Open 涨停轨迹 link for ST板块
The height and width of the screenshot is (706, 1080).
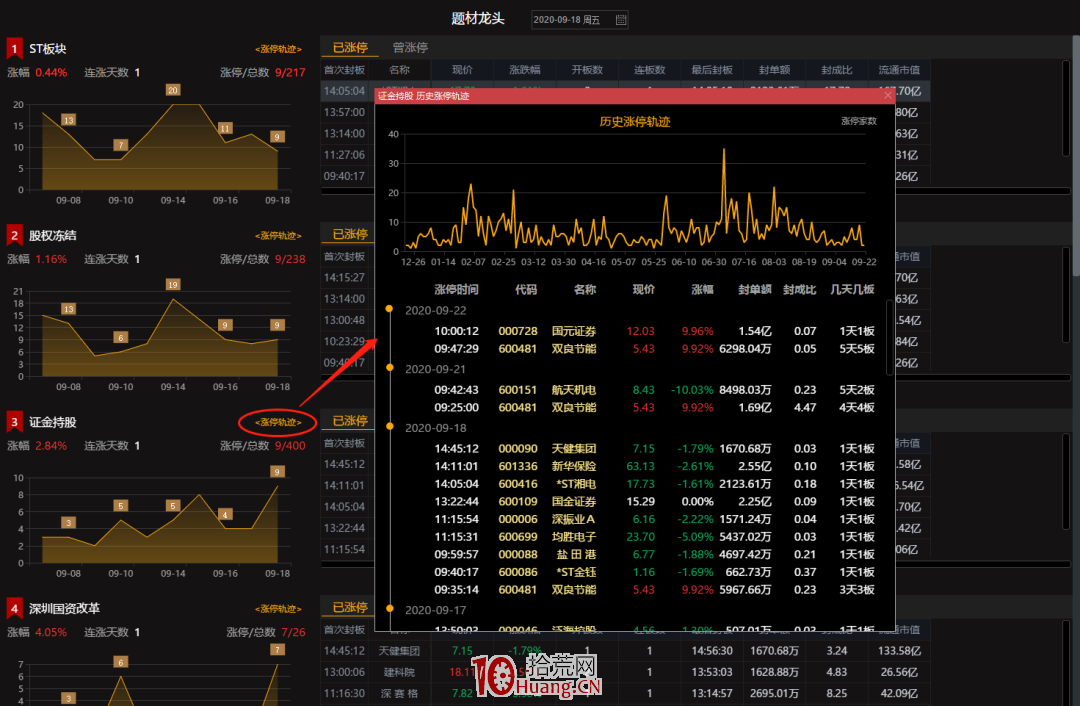278,49
